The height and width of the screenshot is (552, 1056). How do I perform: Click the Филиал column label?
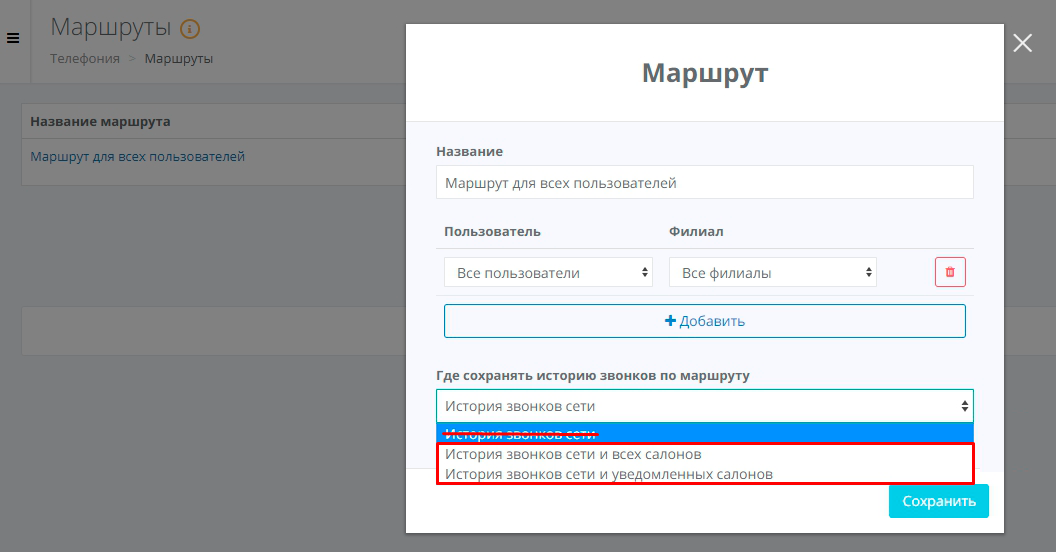(696, 231)
